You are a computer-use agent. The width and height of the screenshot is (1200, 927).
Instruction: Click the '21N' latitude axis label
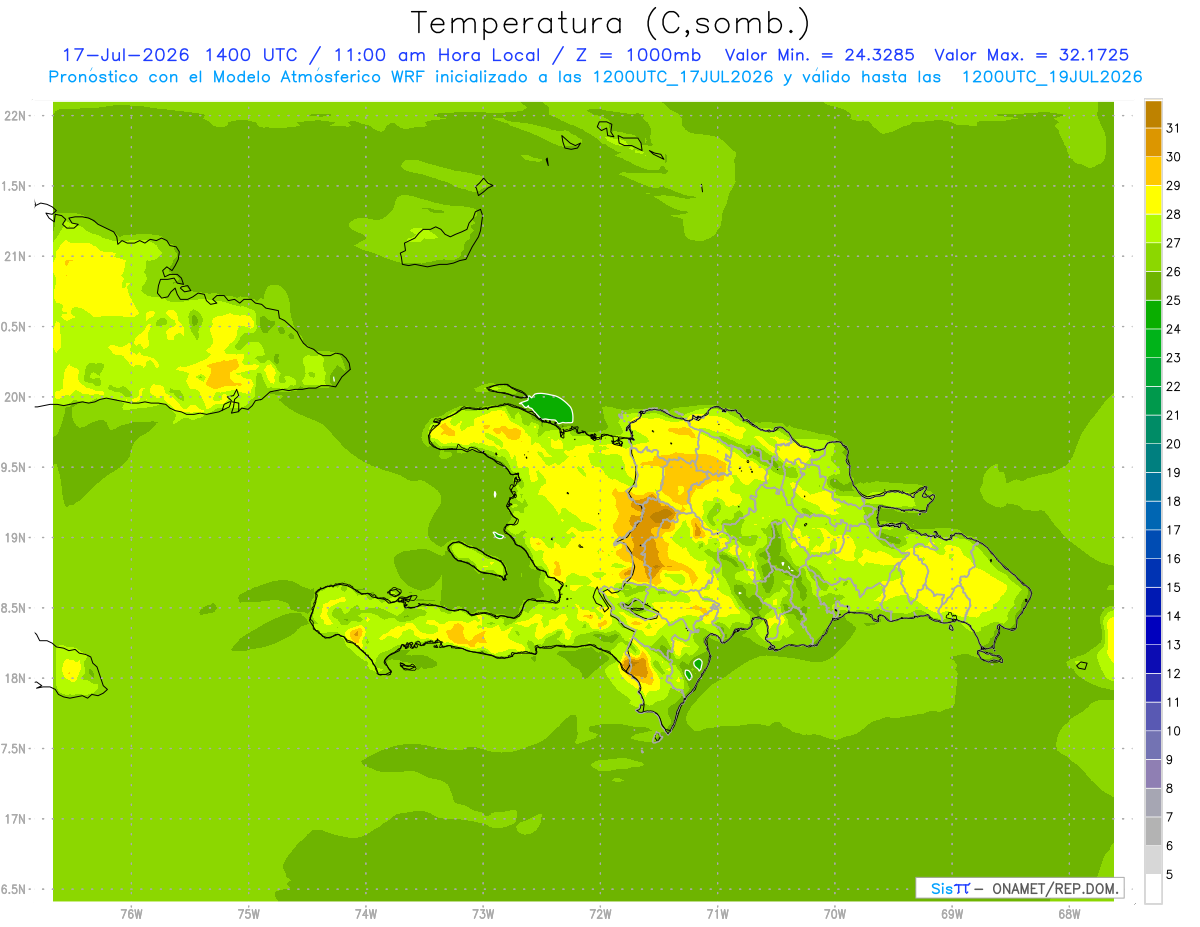(x=16, y=257)
